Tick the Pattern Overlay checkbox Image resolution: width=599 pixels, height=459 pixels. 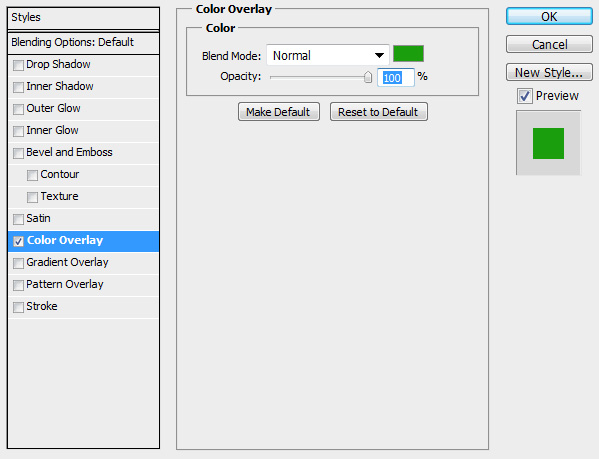click(18, 286)
